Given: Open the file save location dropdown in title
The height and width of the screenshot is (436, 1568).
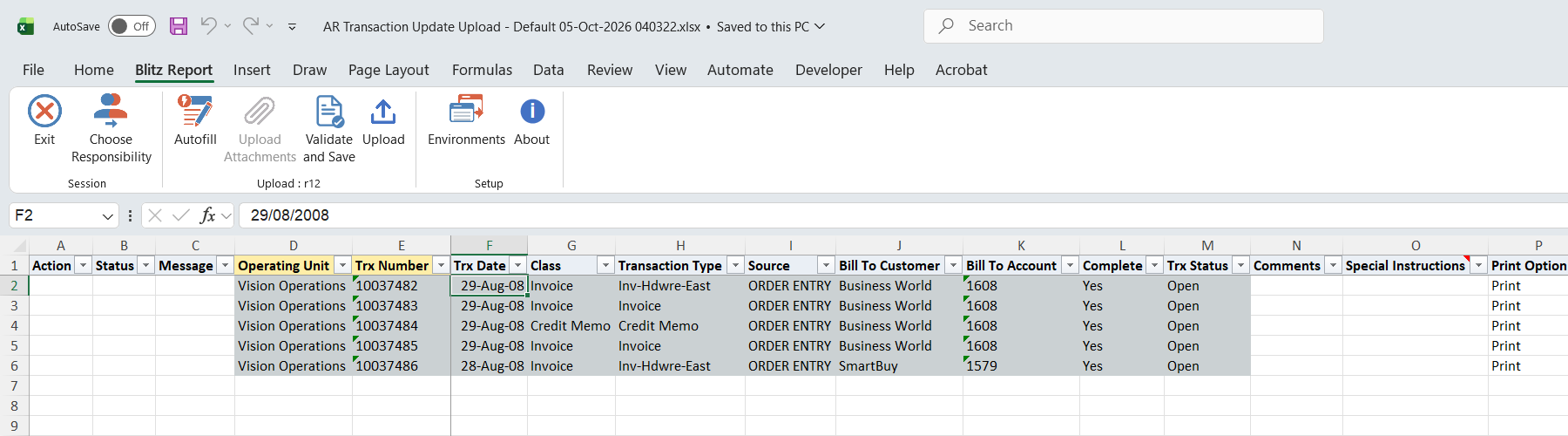Looking at the screenshot, I should coord(820,26).
